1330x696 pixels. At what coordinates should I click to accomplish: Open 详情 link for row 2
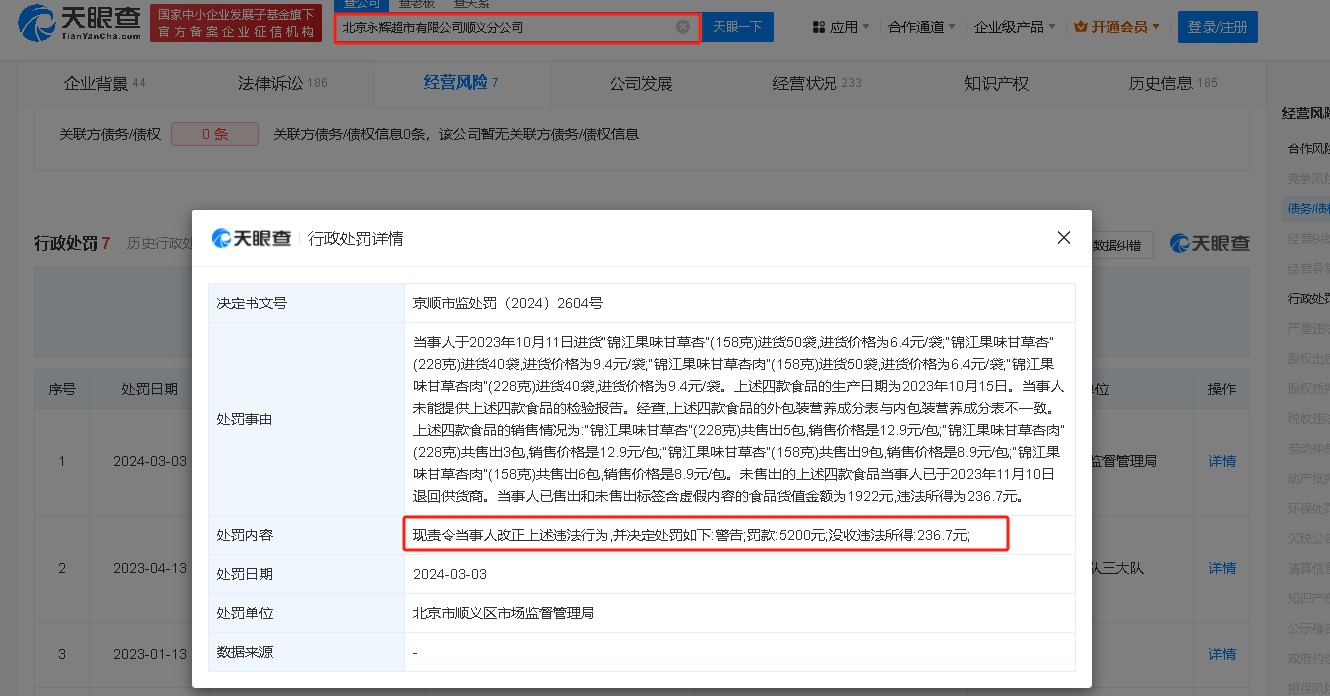click(x=1222, y=568)
